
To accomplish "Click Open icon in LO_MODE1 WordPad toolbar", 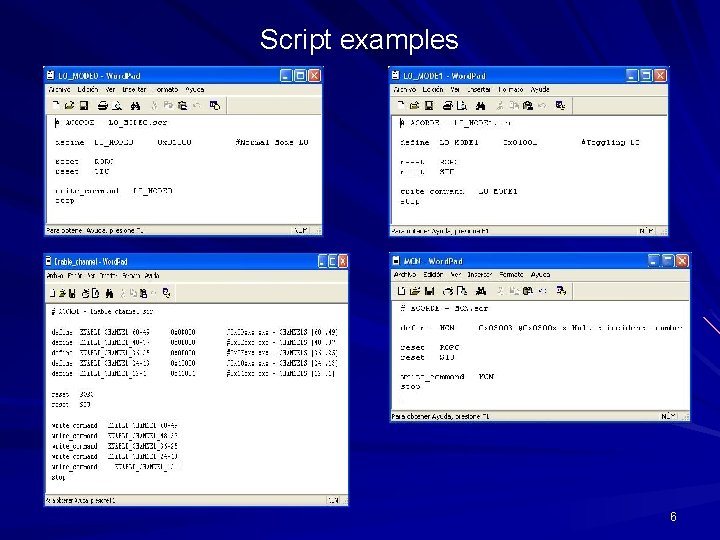I will tap(415, 106).
